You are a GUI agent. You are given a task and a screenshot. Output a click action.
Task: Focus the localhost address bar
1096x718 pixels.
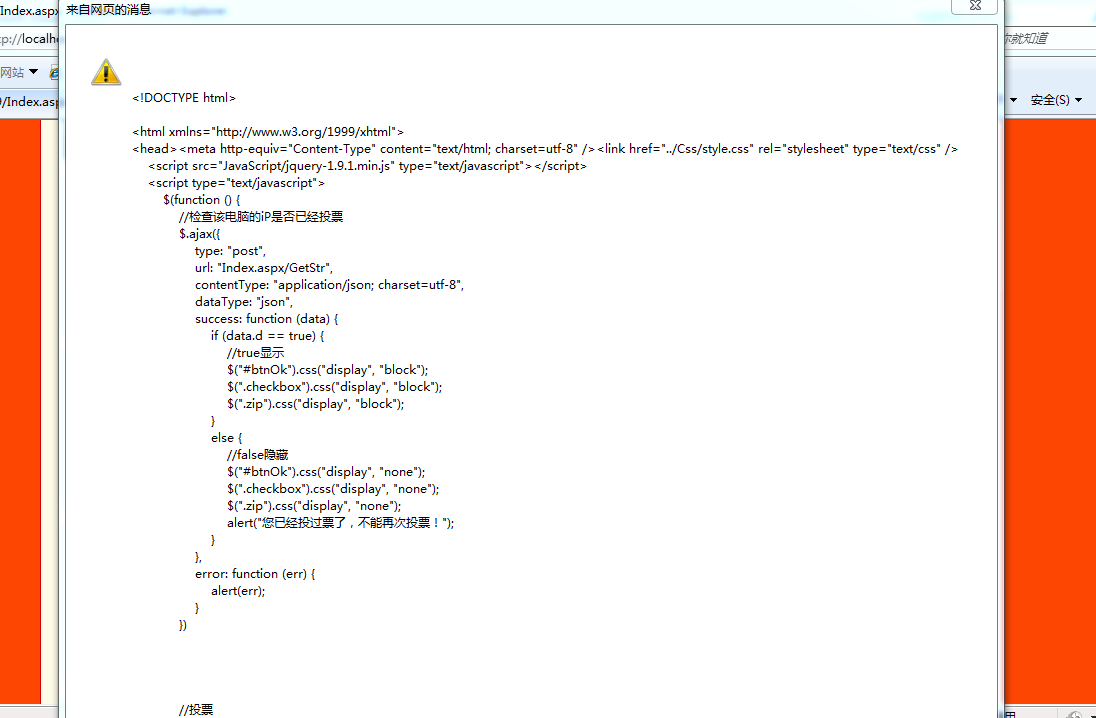point(29,38)
